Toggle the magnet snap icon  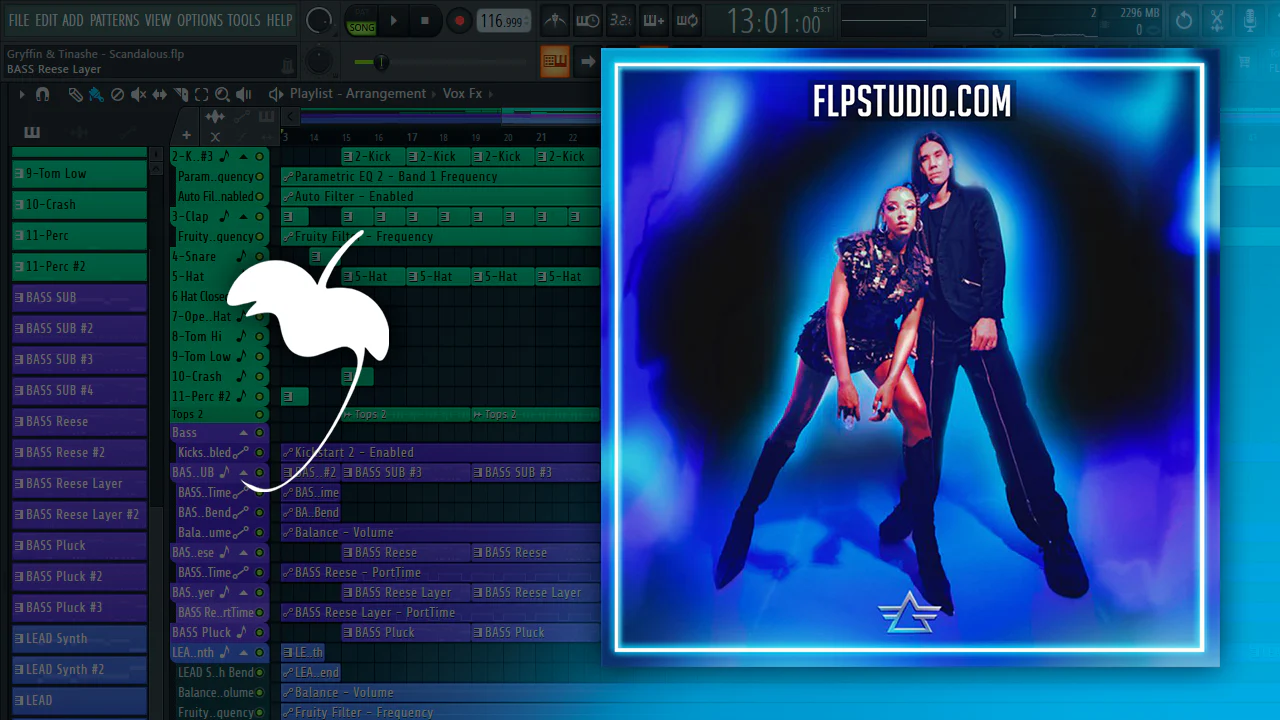pos(42,94)
